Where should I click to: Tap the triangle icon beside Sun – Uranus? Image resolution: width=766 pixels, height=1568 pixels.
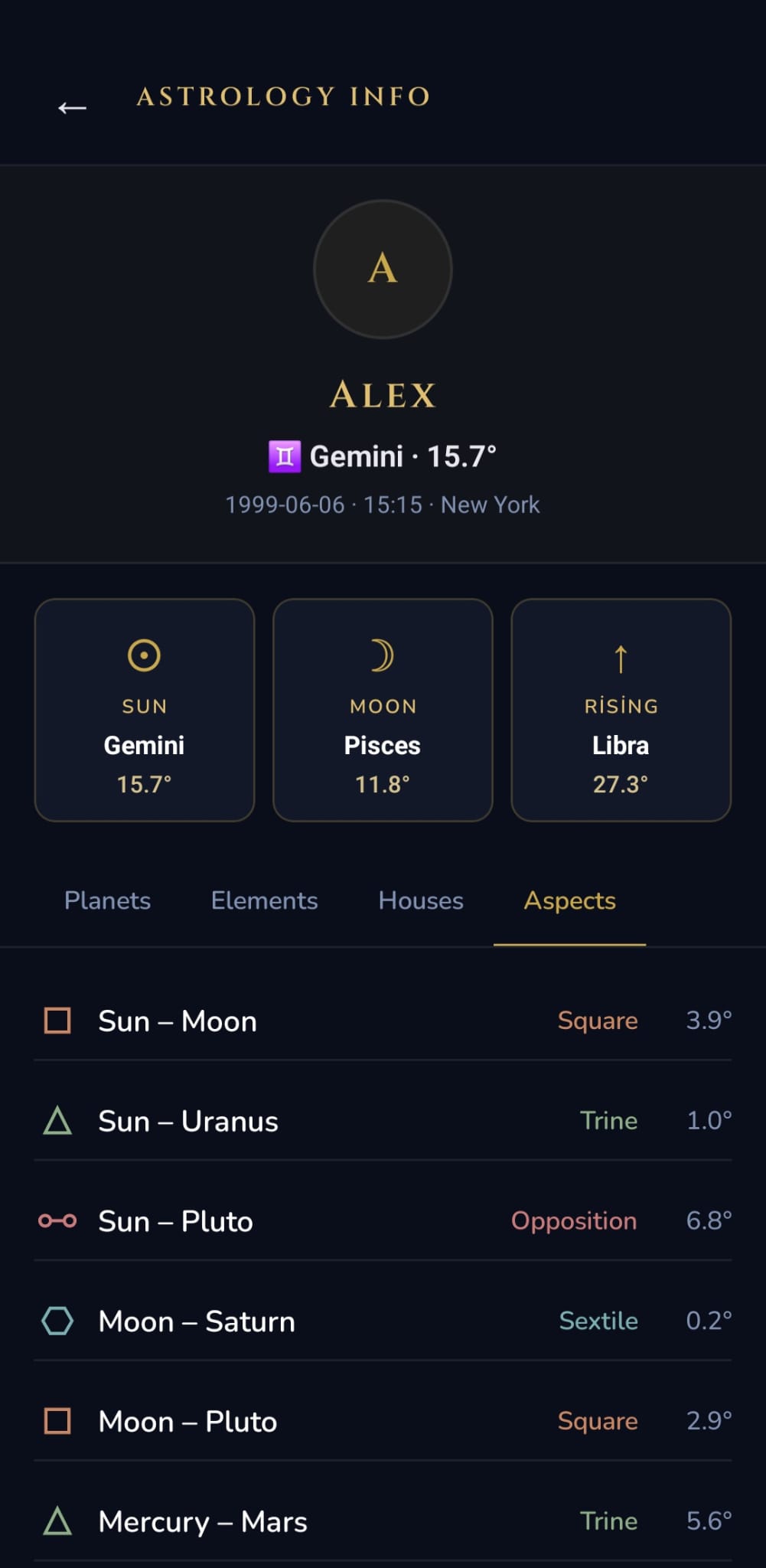(57, 1121)
